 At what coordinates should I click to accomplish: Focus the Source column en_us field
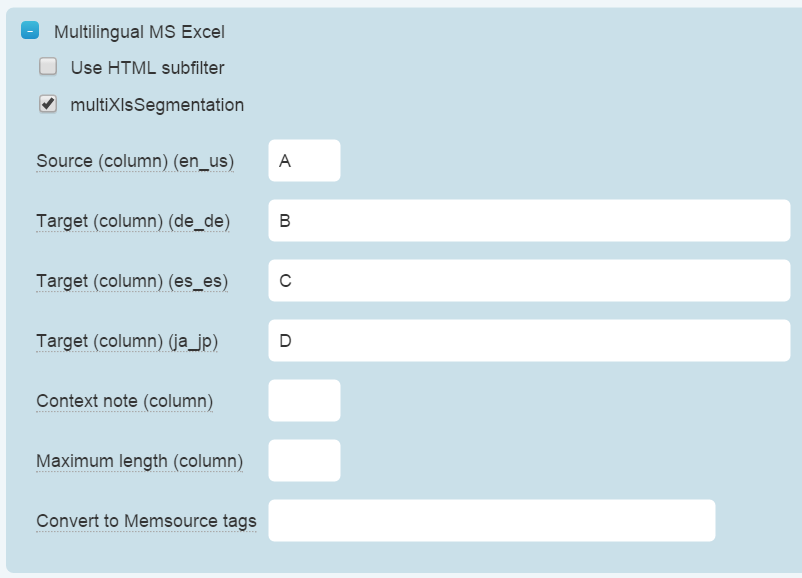tap(304, 161)
